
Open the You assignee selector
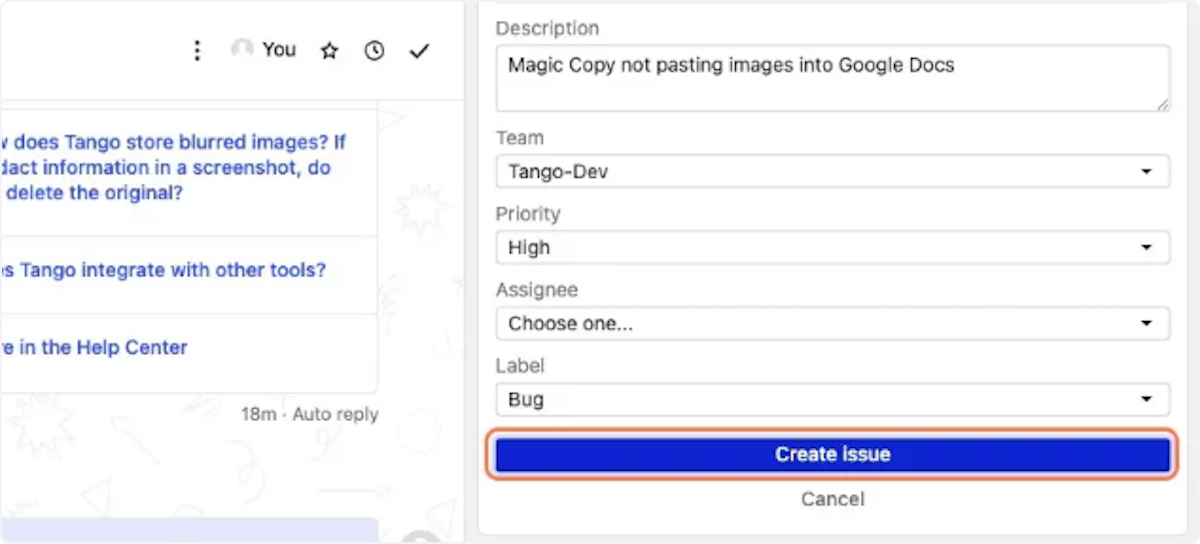tap(264, 49)
